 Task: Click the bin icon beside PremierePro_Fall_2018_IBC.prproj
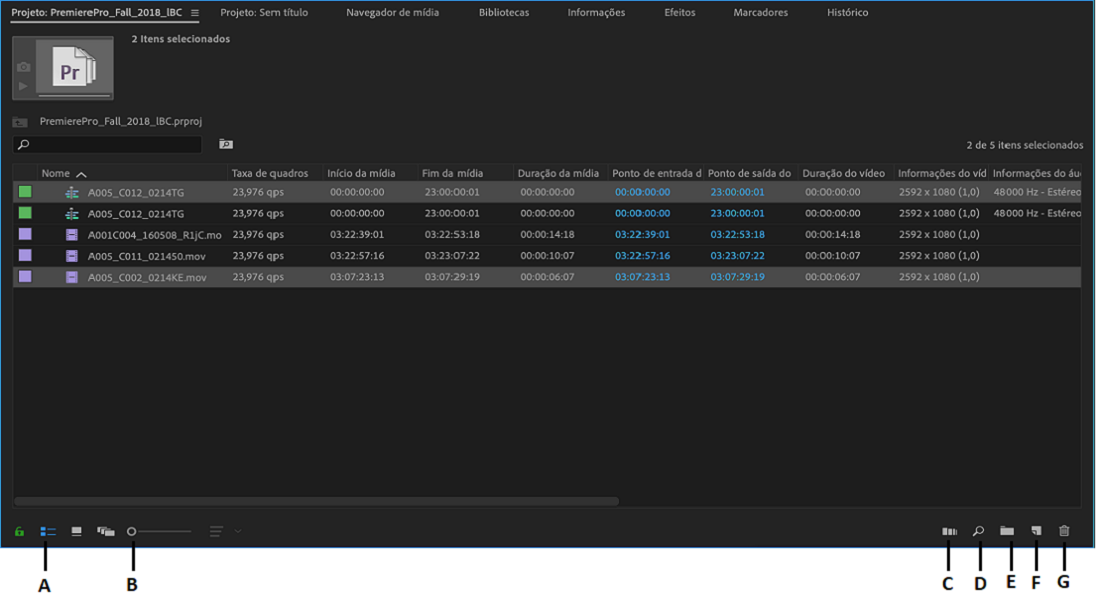coord(20,122)
